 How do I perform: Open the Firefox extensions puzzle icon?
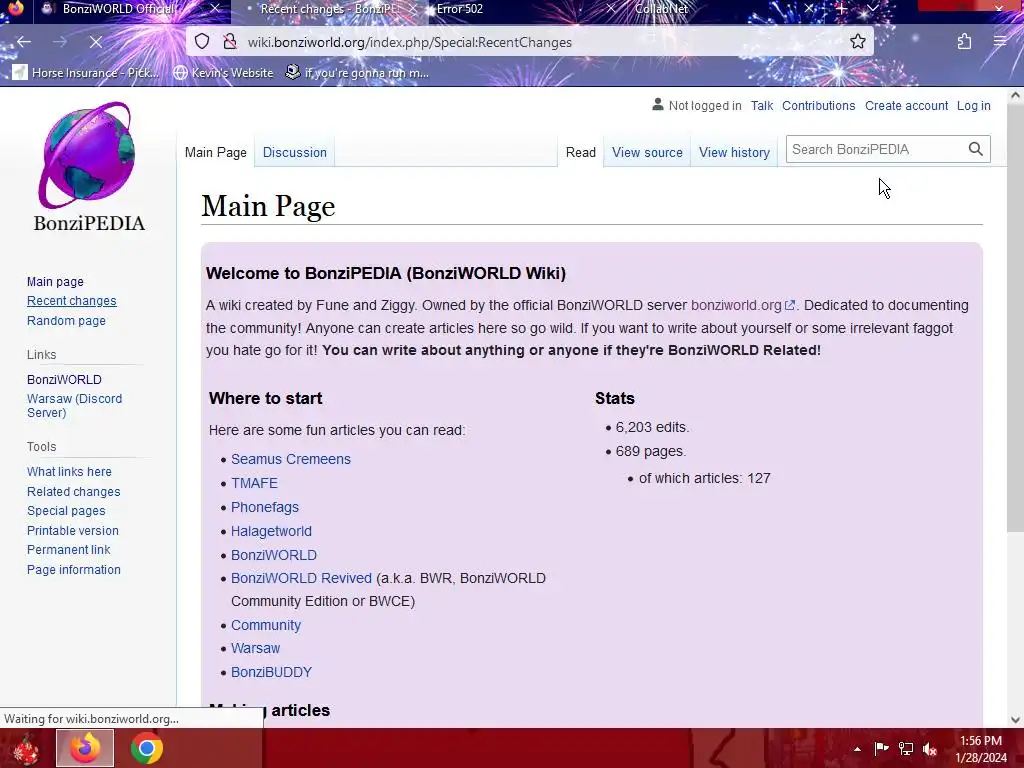pyautogui.click(x=964, y=42)
